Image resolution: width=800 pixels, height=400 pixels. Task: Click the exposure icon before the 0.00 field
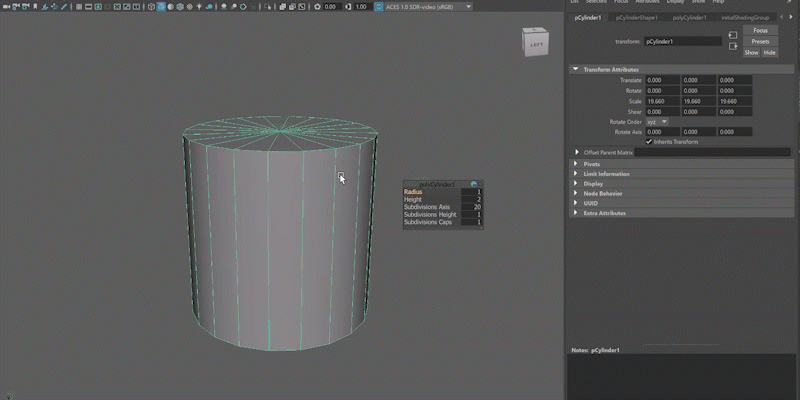click(318, 7)
